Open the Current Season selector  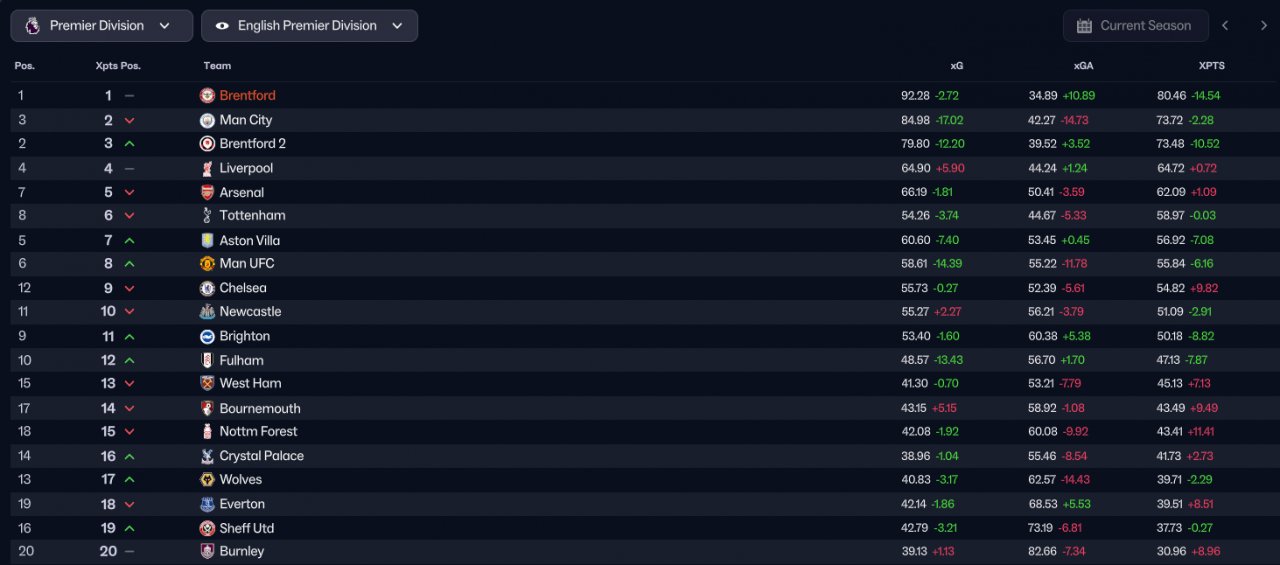1135,26
